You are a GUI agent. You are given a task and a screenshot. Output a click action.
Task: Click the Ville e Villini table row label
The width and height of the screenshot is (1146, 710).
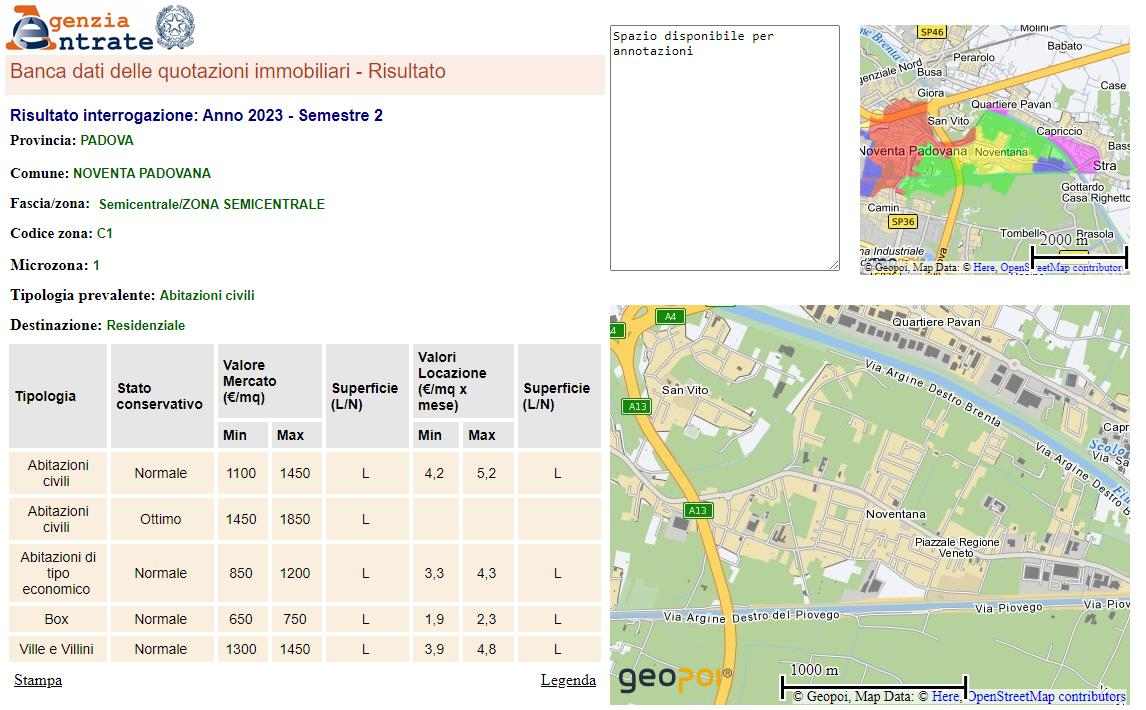pos(57,649)
